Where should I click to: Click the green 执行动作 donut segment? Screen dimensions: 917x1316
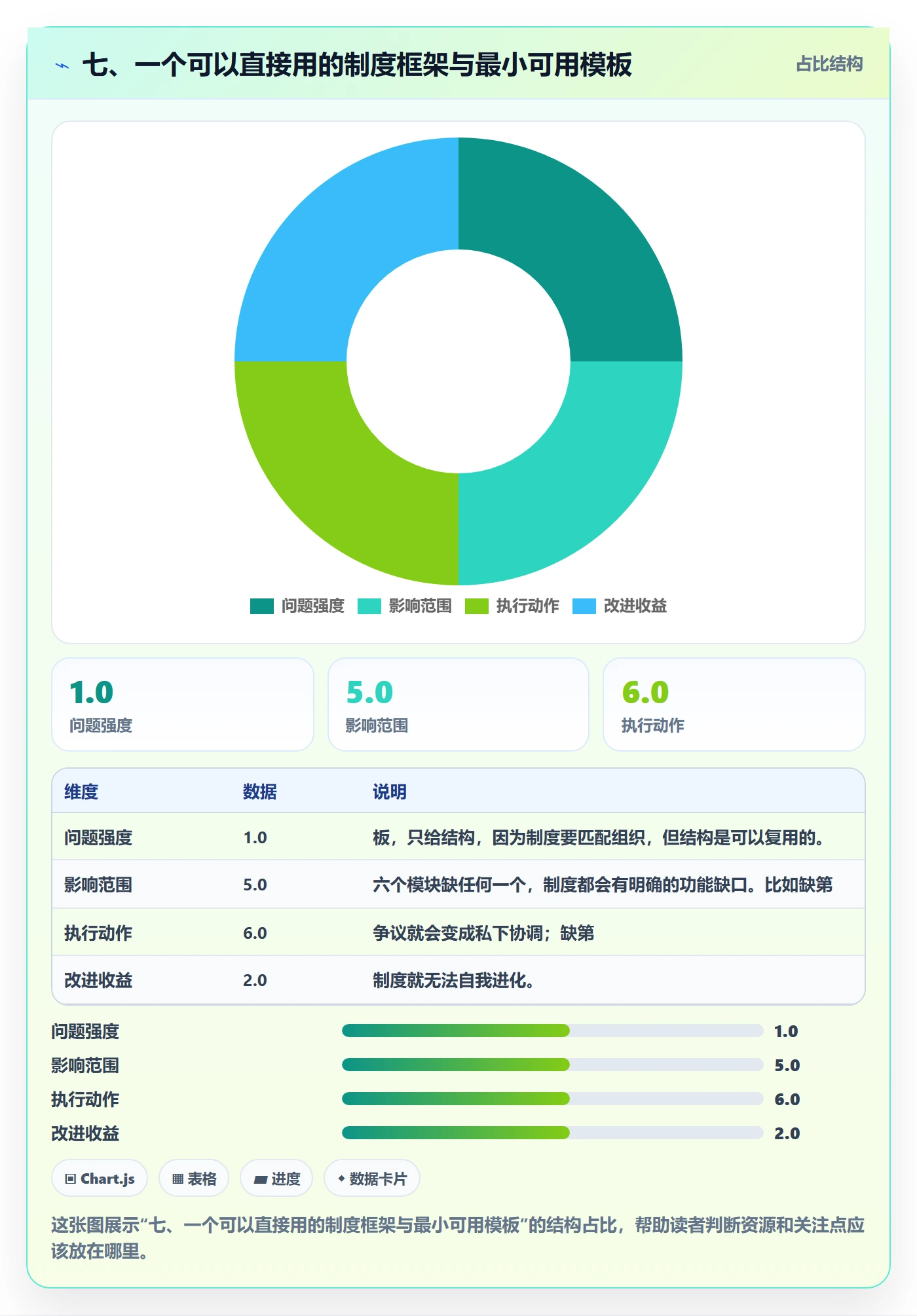pyautogui.click(x=341, y=479)
